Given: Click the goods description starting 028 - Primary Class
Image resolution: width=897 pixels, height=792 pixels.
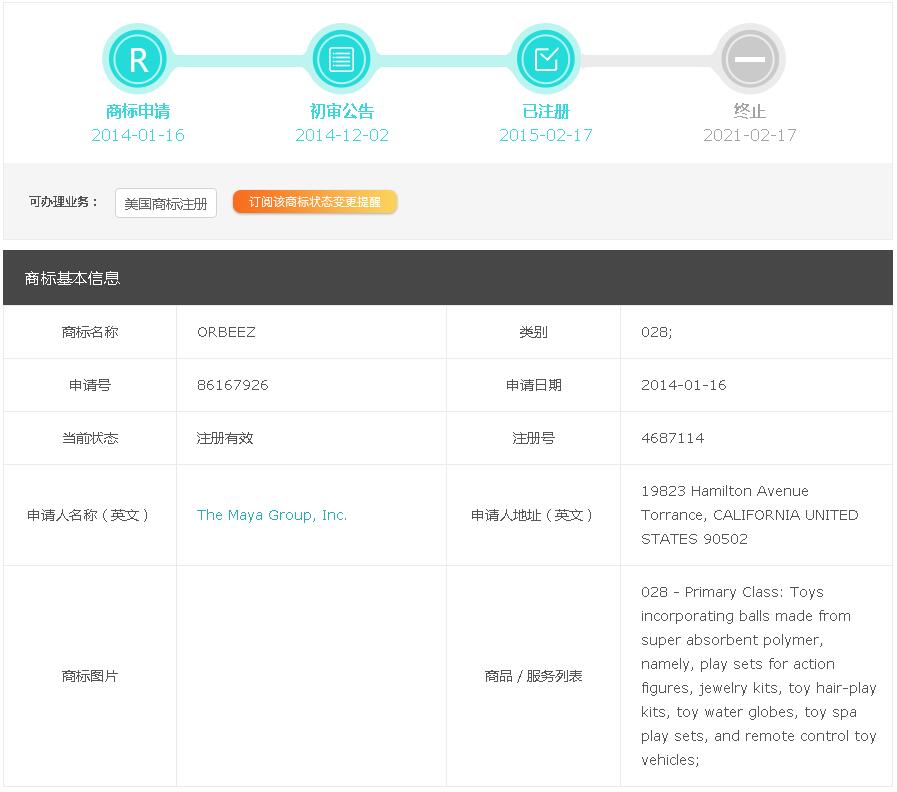Looking at the screenshot, I should point(759,676).
